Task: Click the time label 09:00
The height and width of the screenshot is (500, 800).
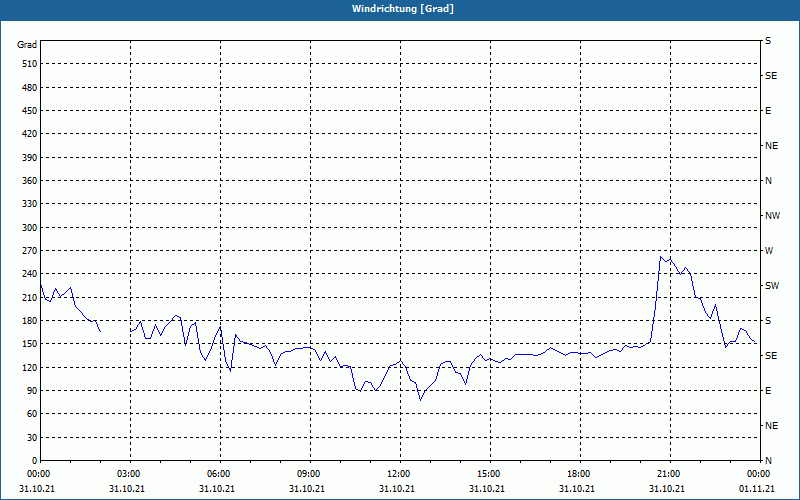Action: [310, 473]
